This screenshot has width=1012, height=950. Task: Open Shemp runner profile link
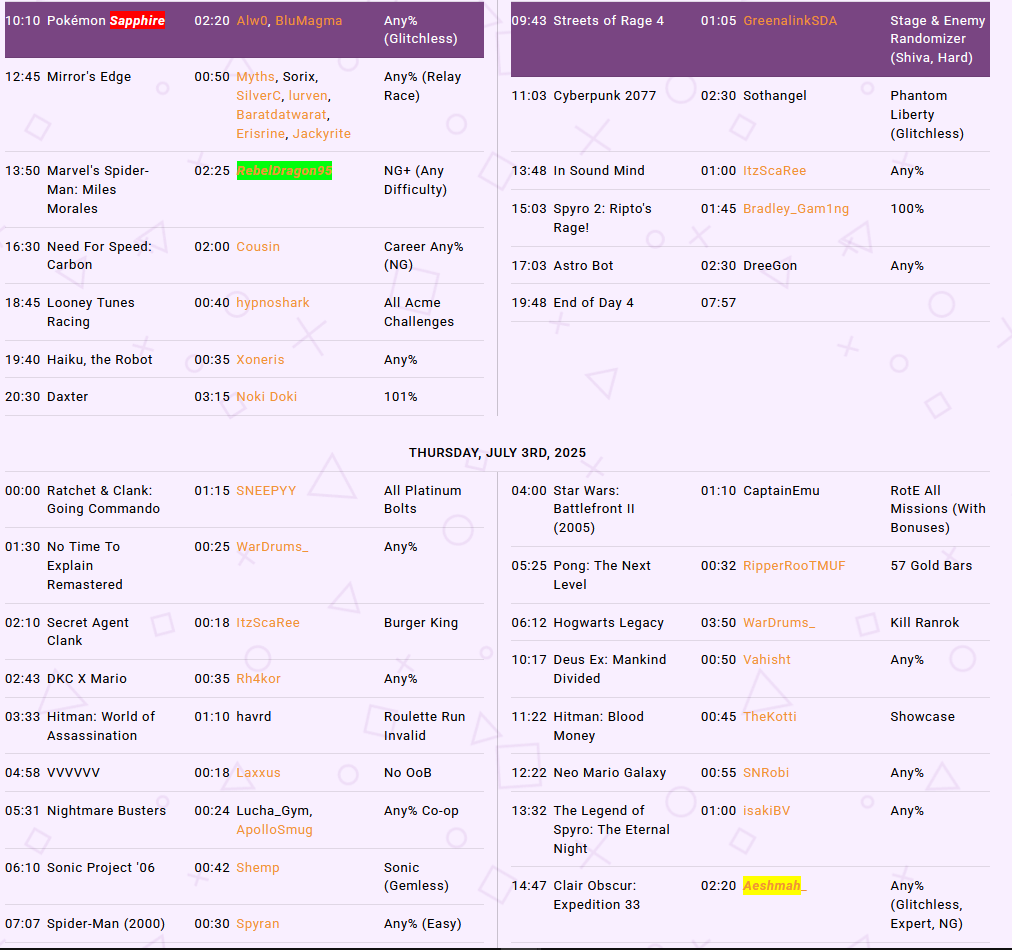258,868
